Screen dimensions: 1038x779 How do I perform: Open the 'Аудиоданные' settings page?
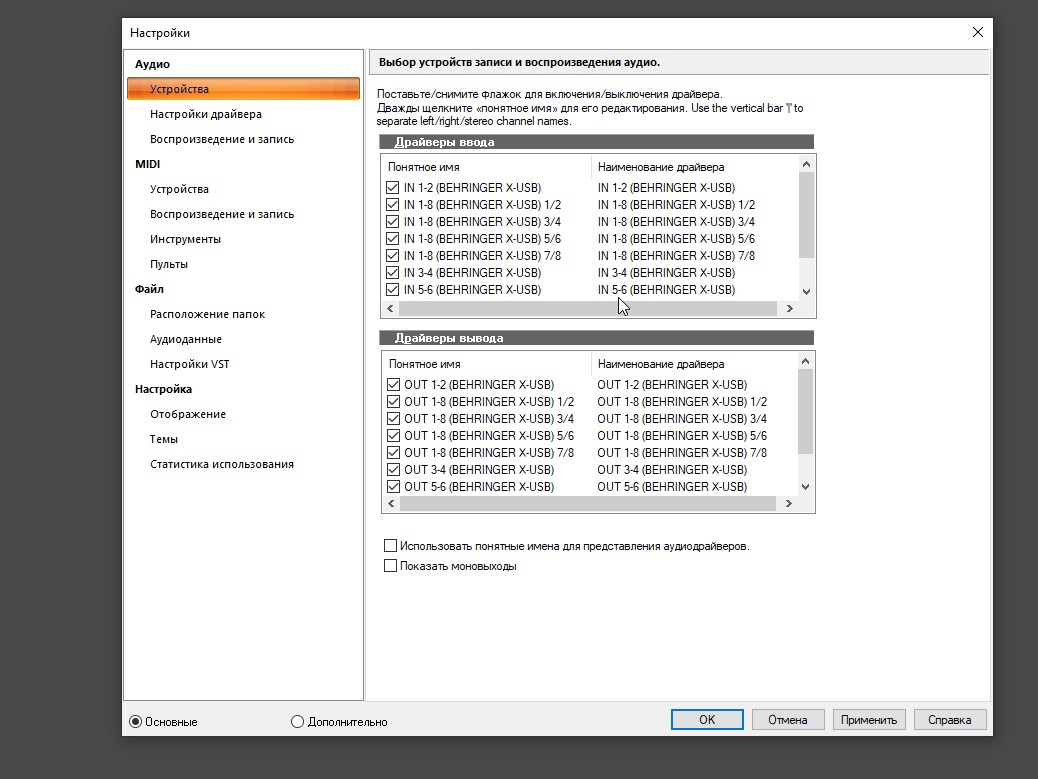pos(186,339)
